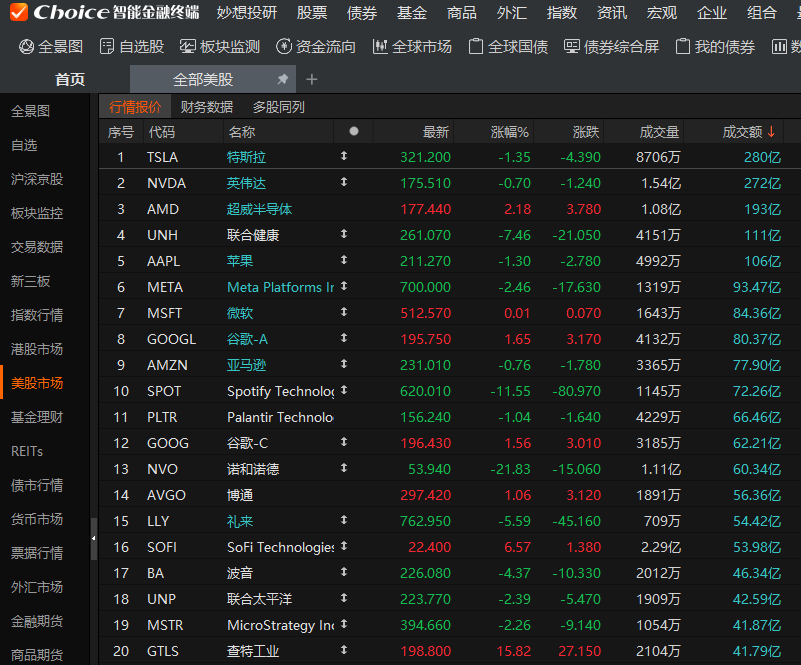The height and width of the screenshot is (665, 801).
Task: Click the Choice logo icon
Action: click(18, 12)
